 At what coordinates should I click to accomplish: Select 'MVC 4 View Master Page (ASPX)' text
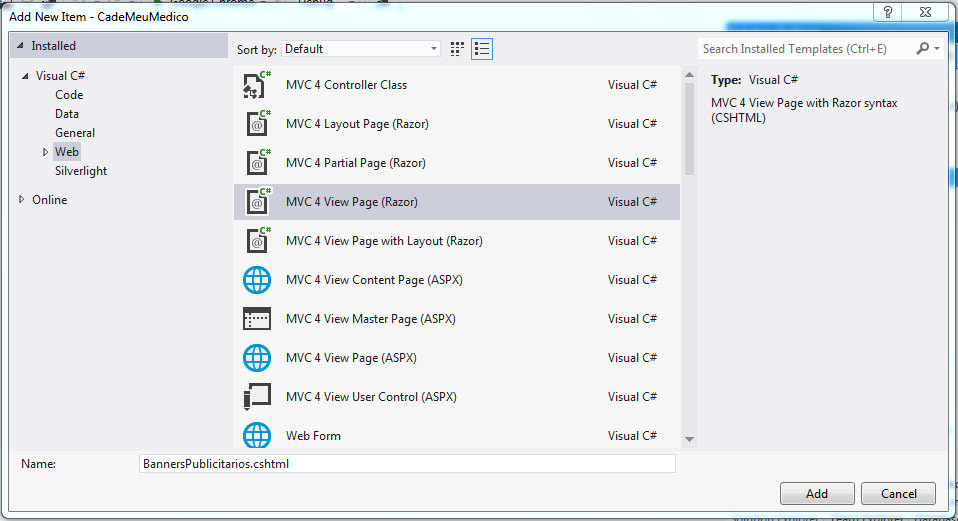(371, 319)
